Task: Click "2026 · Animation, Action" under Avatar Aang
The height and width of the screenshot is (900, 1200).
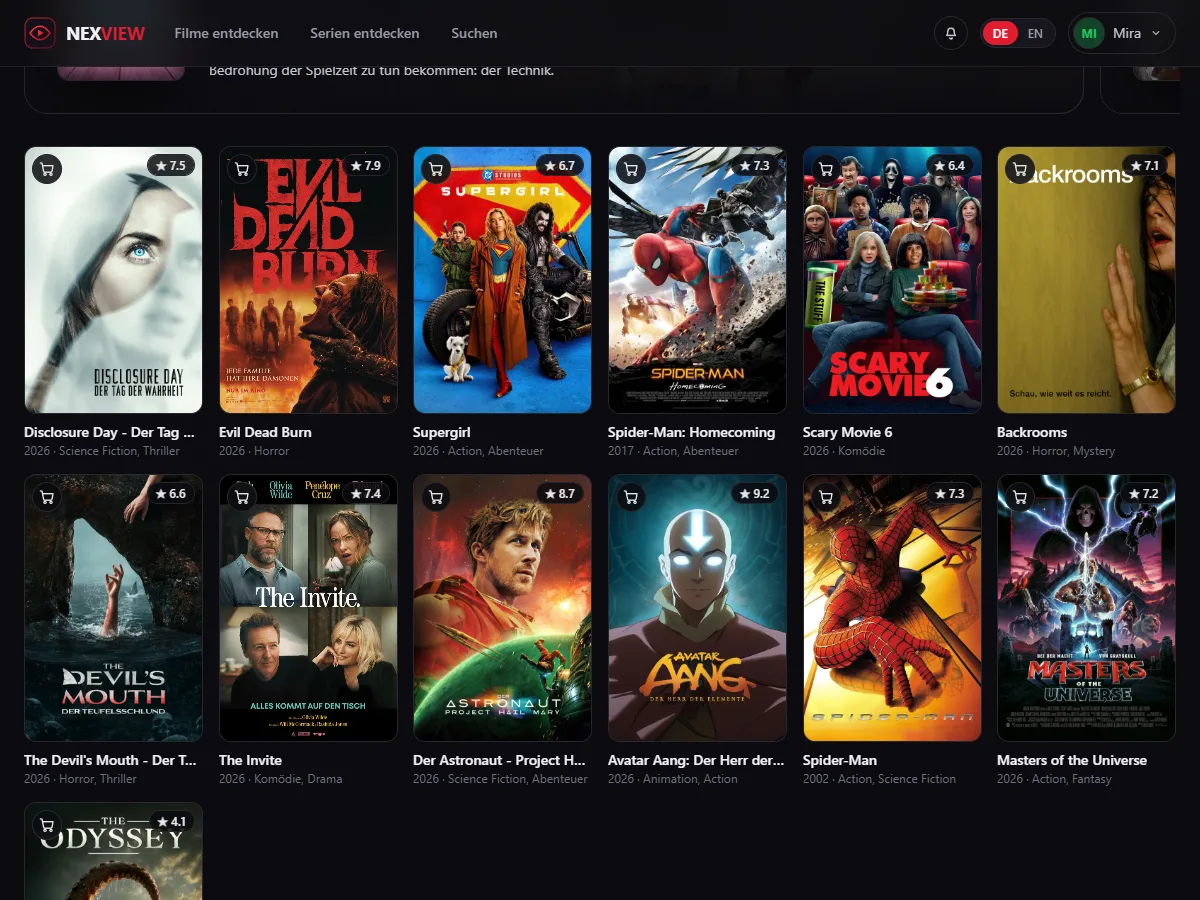Action: [673, 779]
